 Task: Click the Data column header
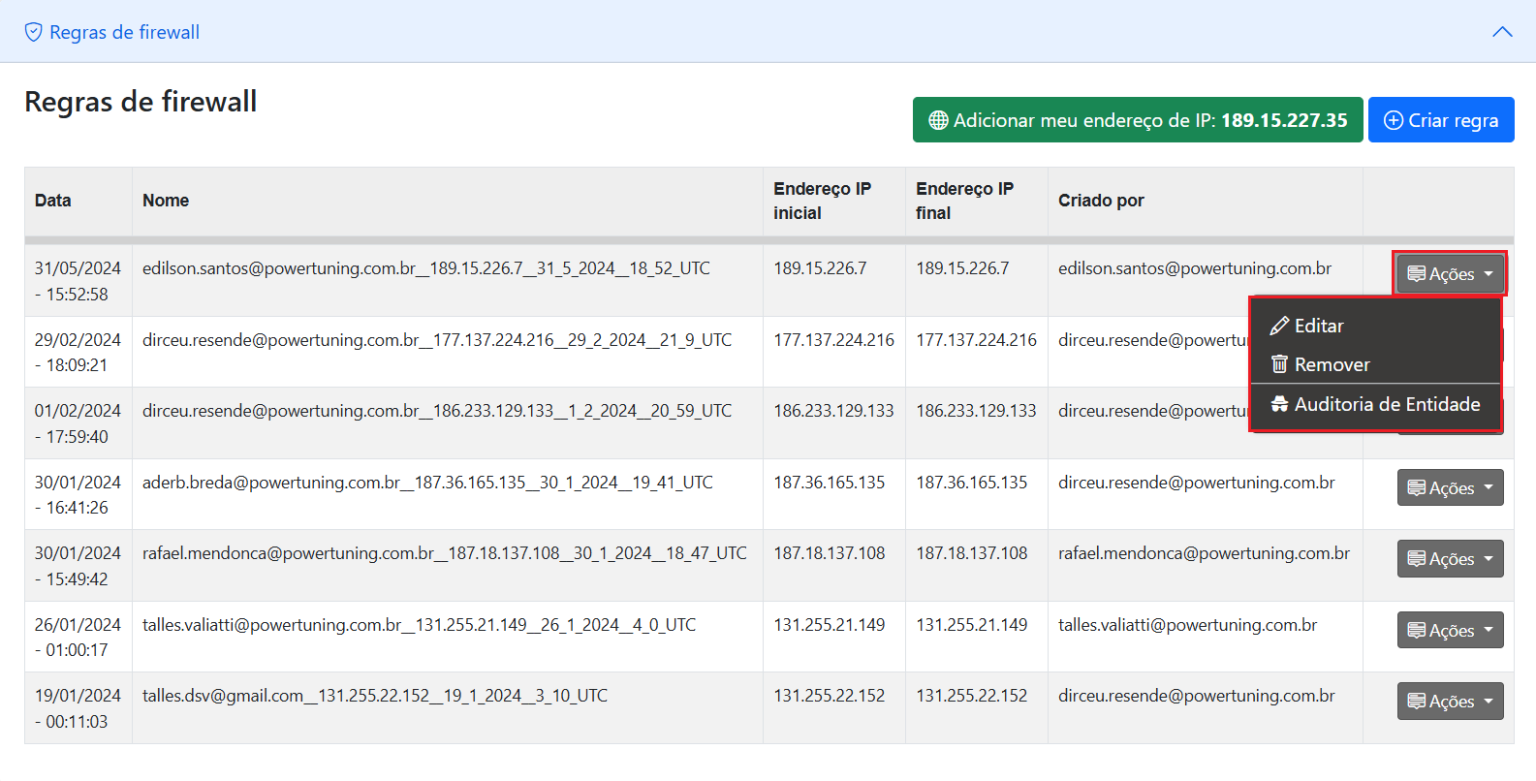[x=53, y=200]
